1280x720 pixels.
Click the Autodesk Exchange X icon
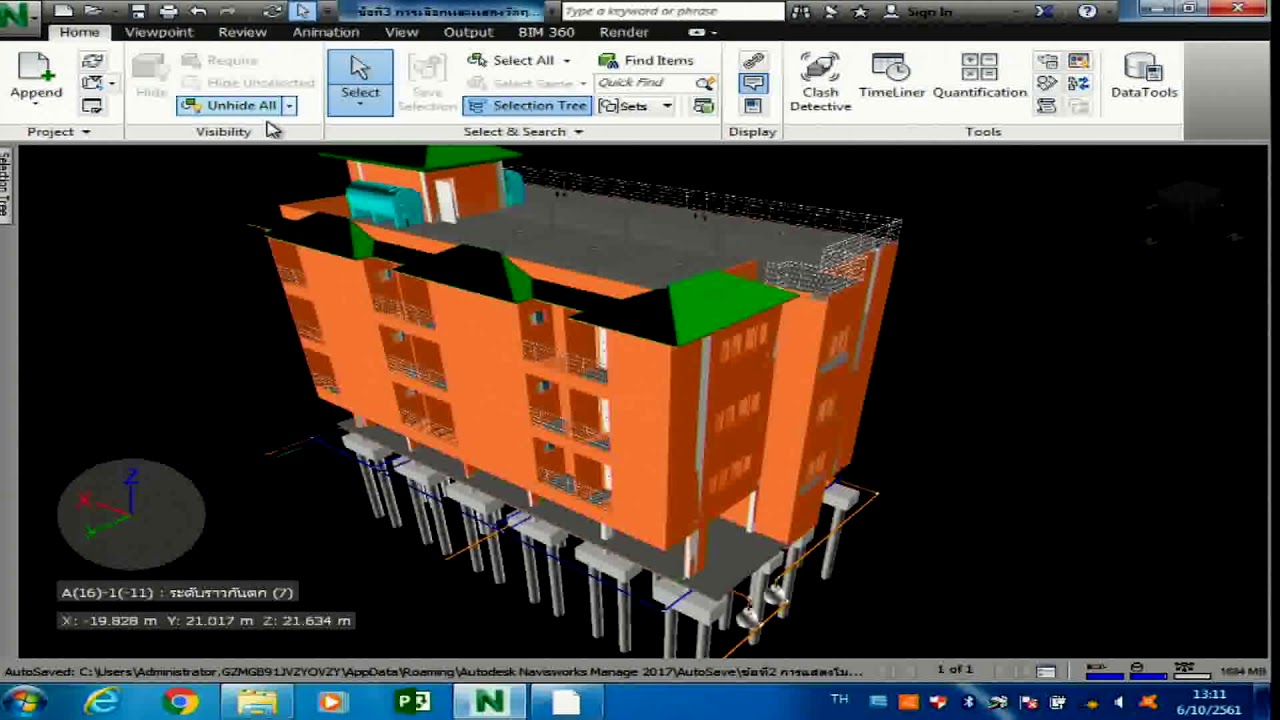[x=1043, y=11]
